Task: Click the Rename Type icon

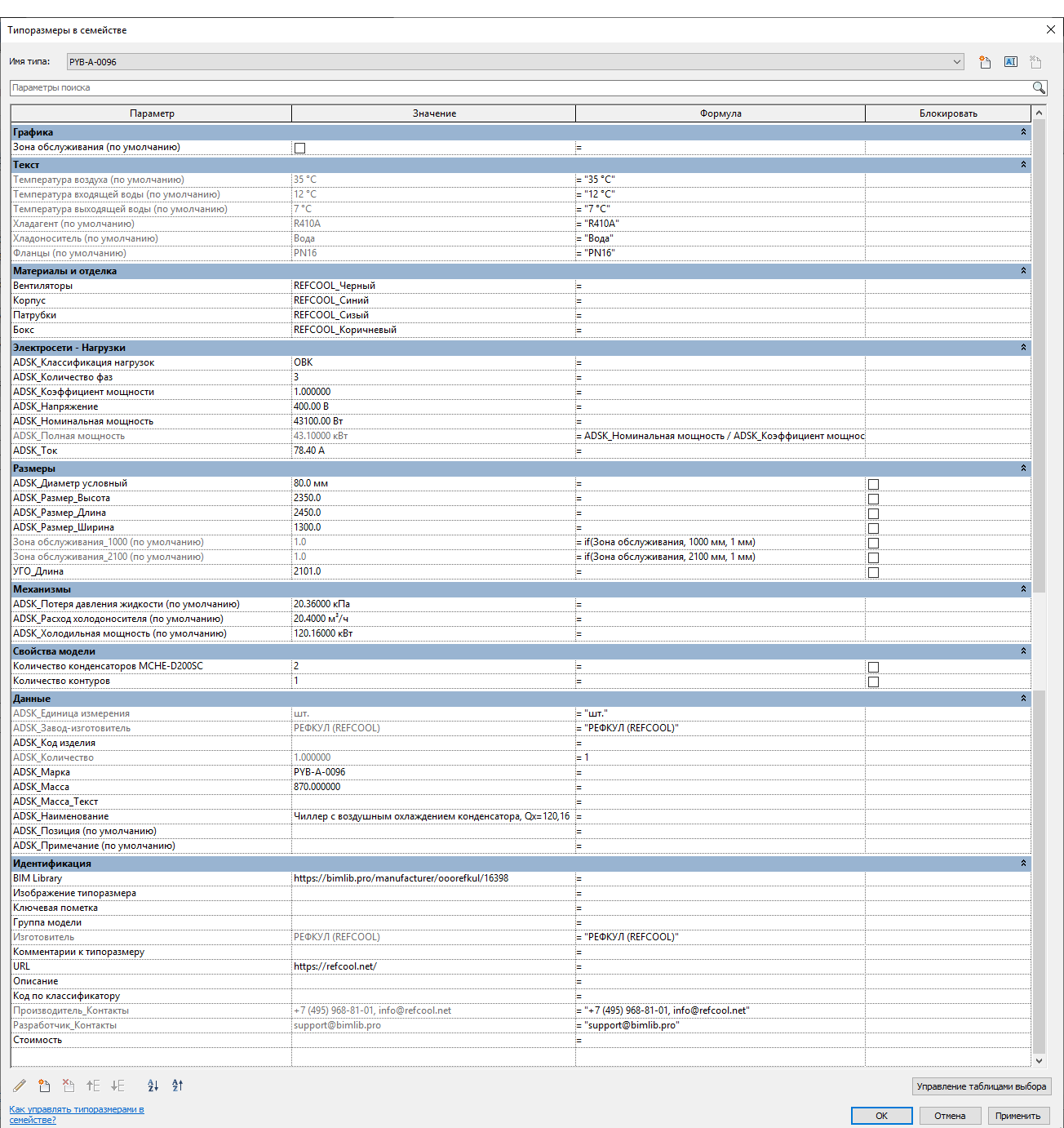Action: [x=1010, y=62]
